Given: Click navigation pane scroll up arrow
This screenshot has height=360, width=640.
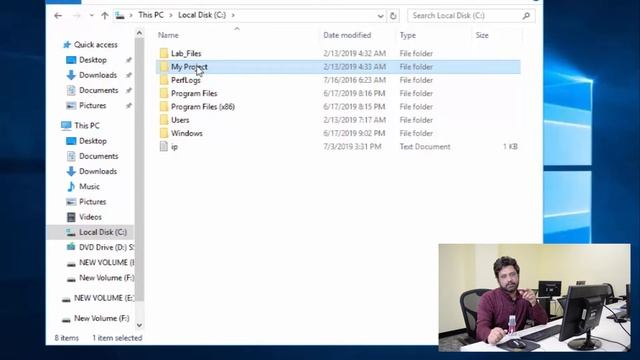Looking at the screenshot, I should tap(139, 33).
